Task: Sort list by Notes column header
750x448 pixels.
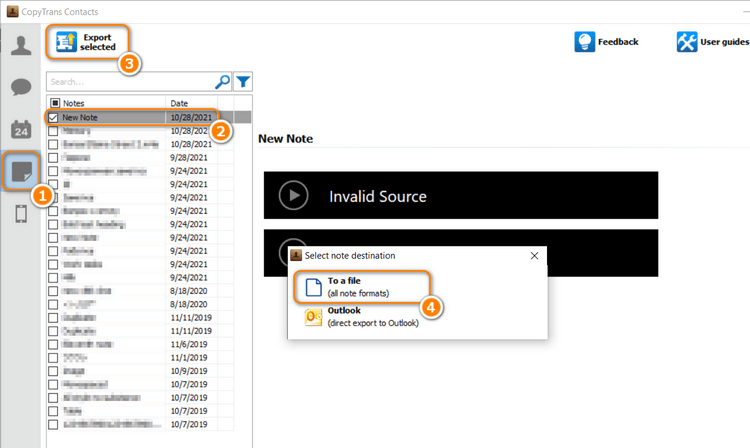Action: click(x=73, y=103)
